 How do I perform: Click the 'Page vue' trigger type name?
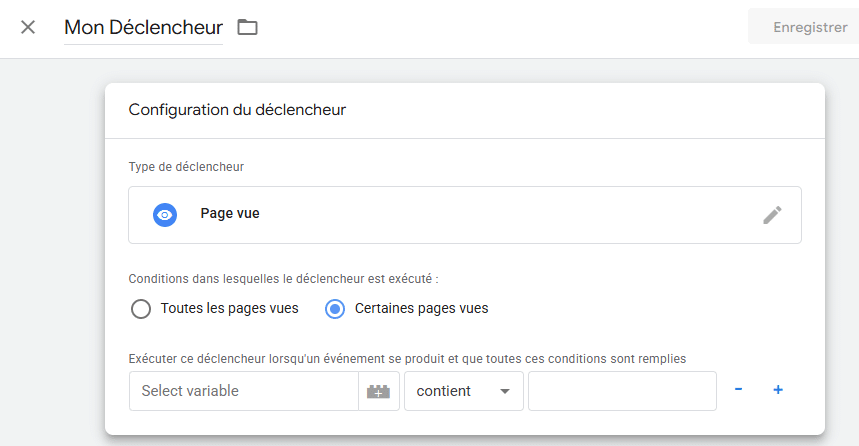pyautogui.click(x=230, y=214)
